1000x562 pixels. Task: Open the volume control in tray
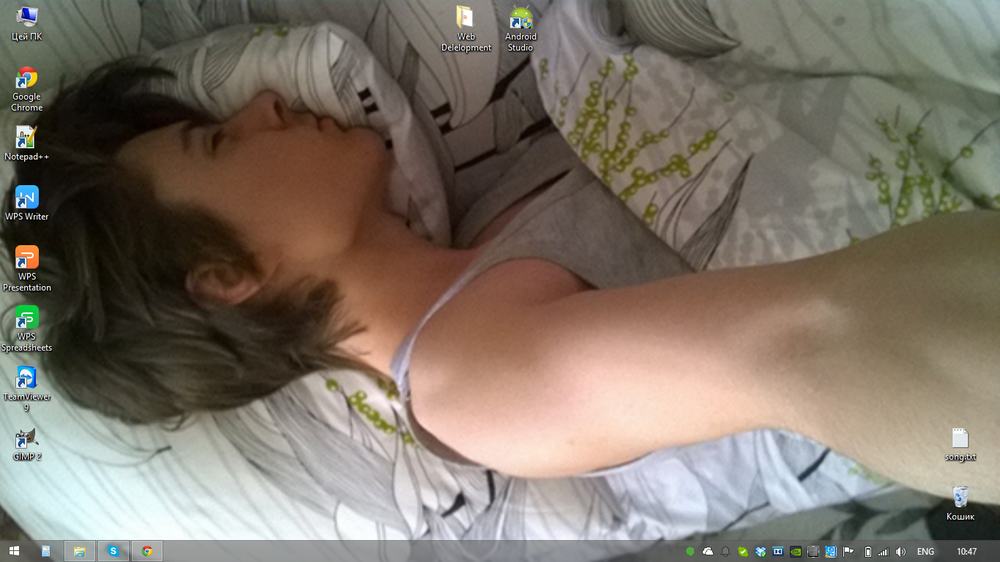point(900,551)
